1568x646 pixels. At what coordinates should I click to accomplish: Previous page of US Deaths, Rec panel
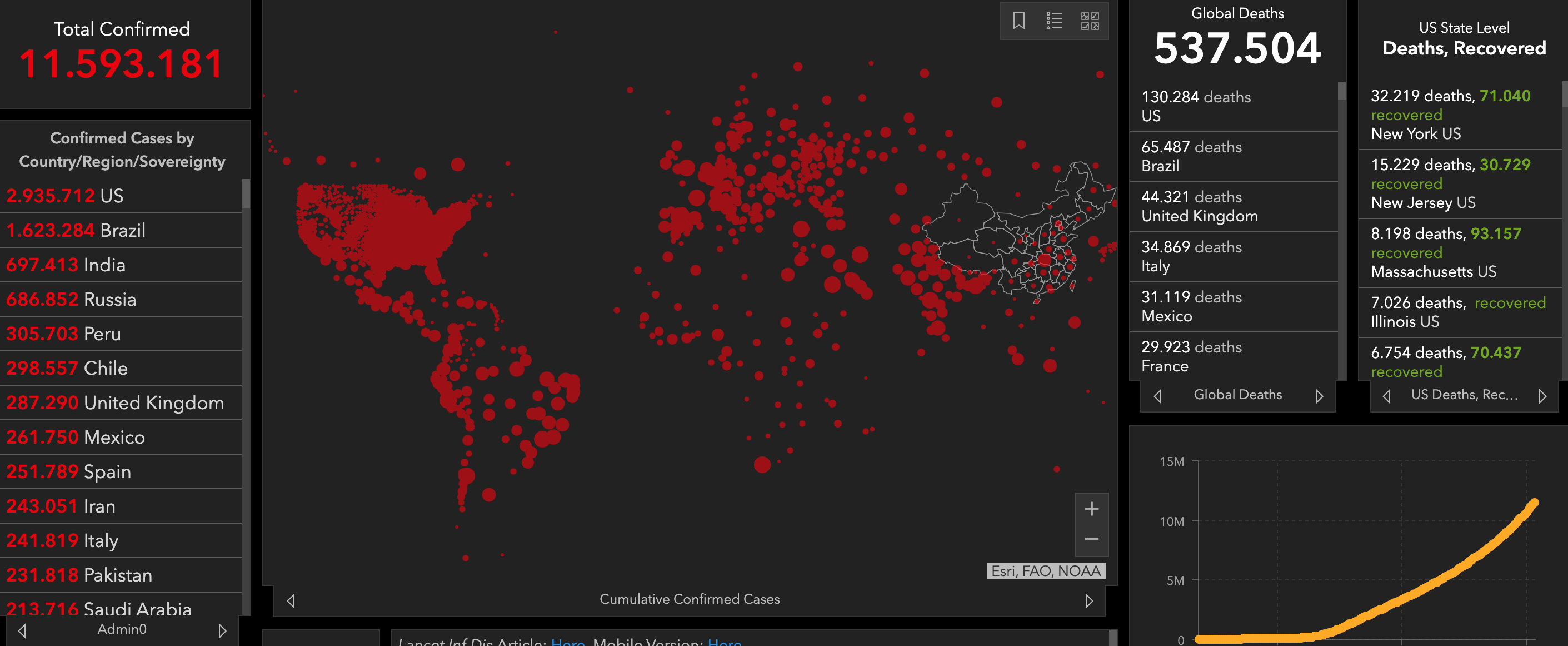point(1386,396)
